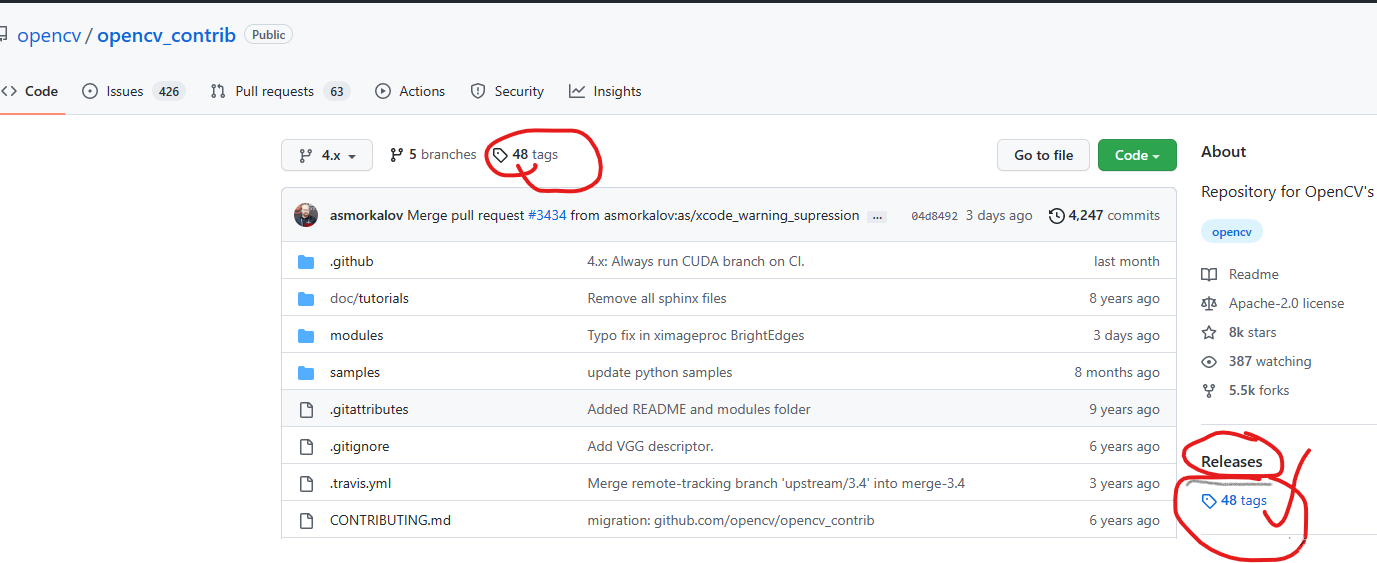Click the clock history icon beside commits

[1056, 215]
